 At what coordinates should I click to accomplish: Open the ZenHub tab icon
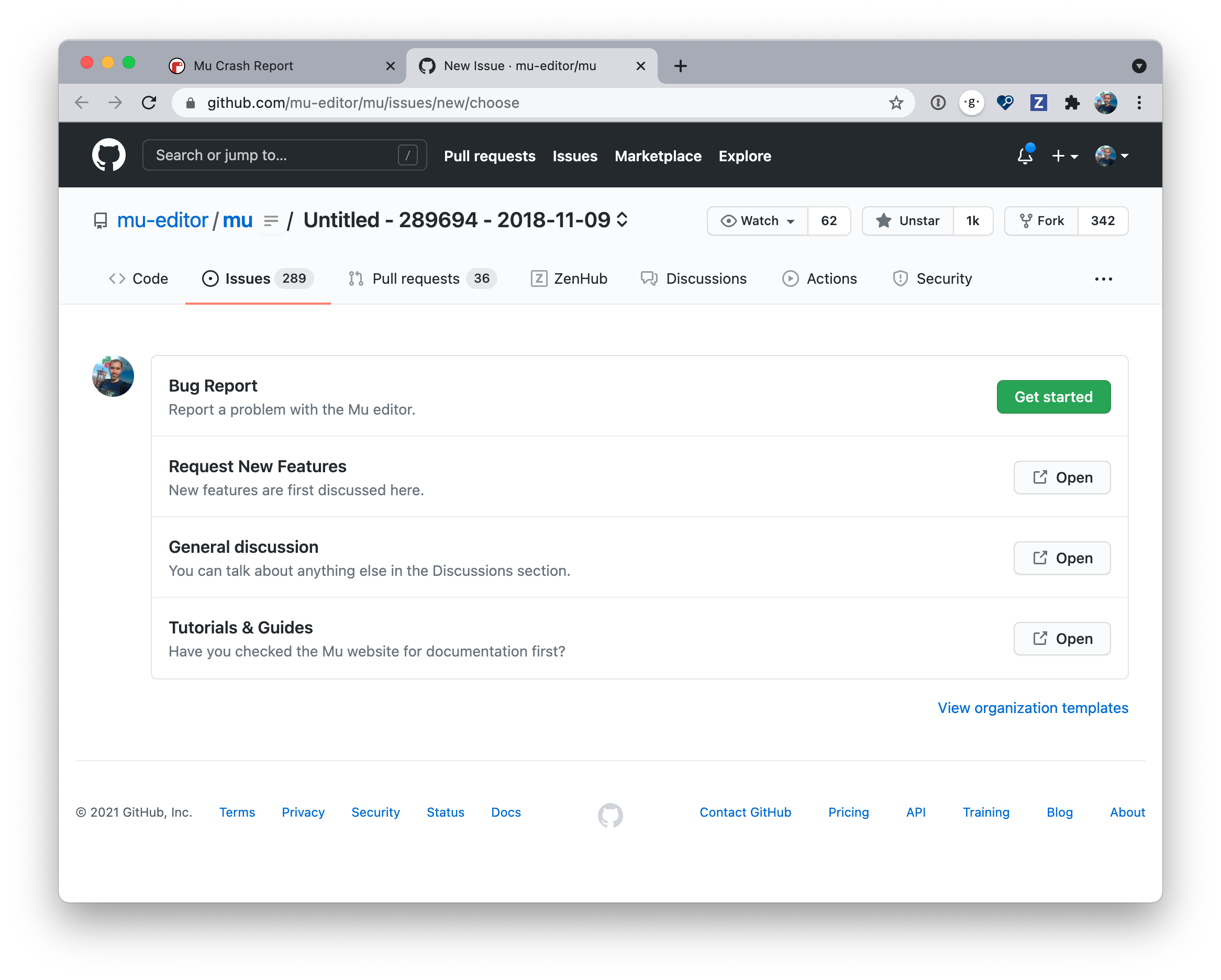pos(539,278)
